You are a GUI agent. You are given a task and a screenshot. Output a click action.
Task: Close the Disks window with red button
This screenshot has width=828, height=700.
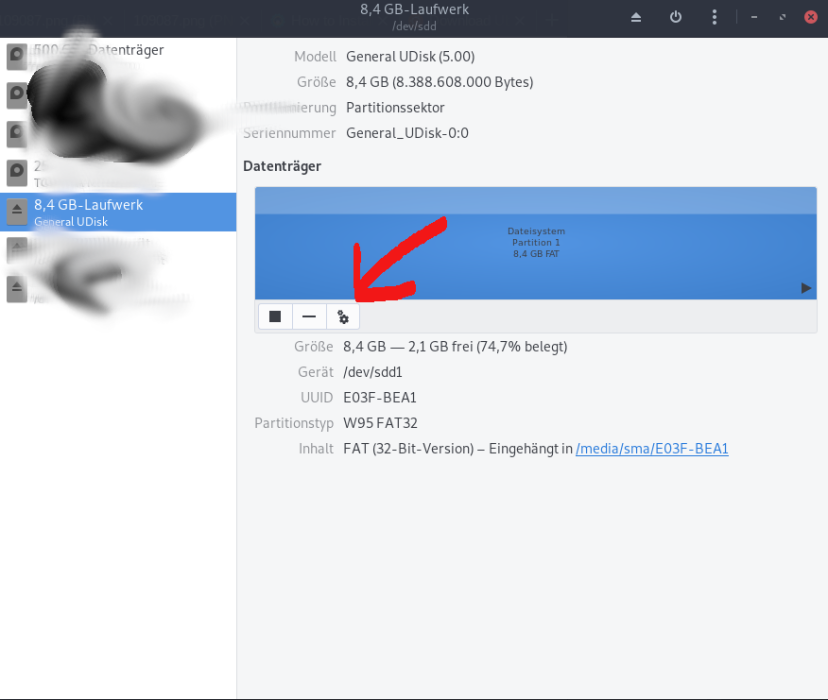(810, 17)
